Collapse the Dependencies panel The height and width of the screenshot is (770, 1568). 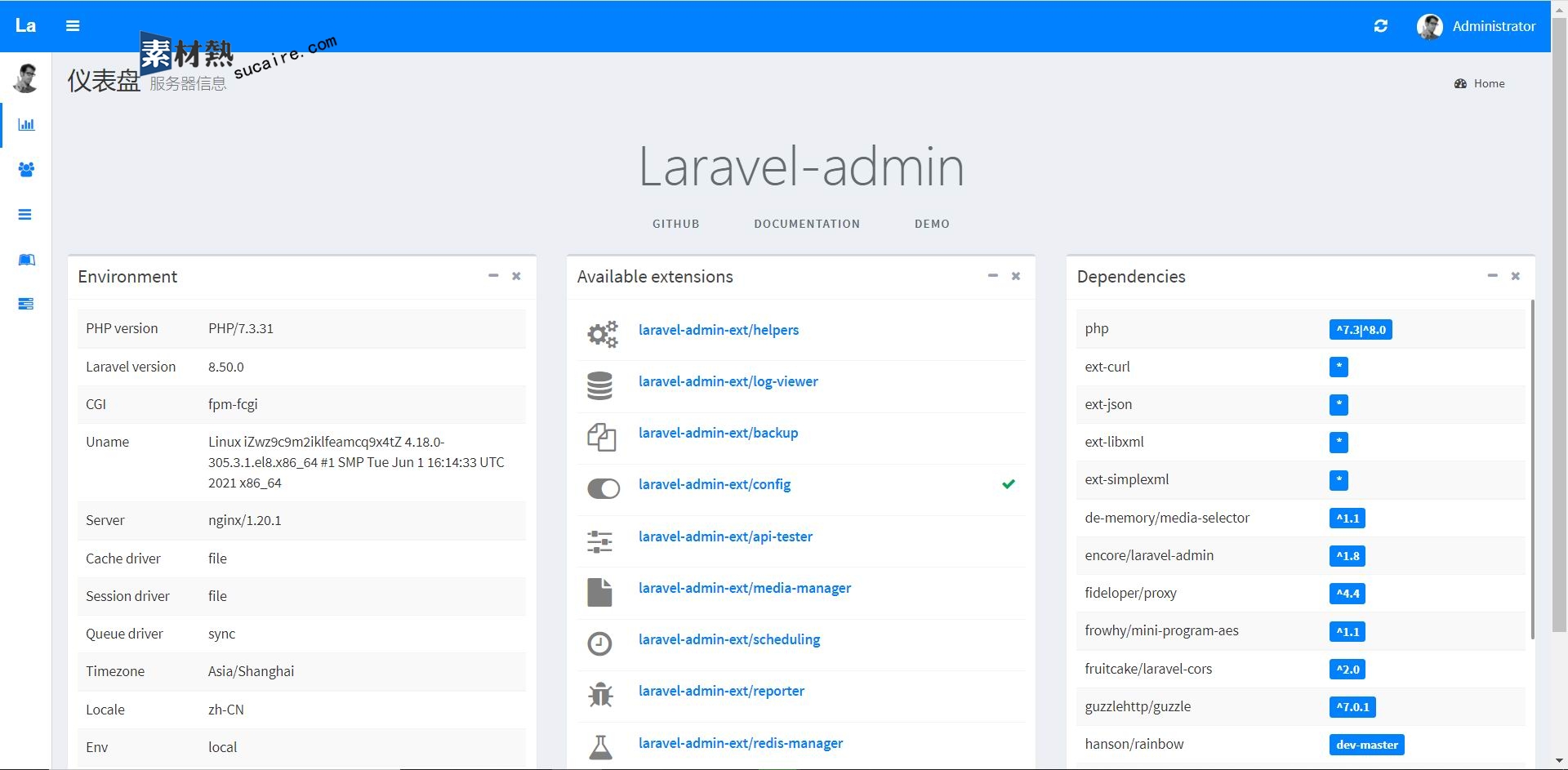(1493, 276)
